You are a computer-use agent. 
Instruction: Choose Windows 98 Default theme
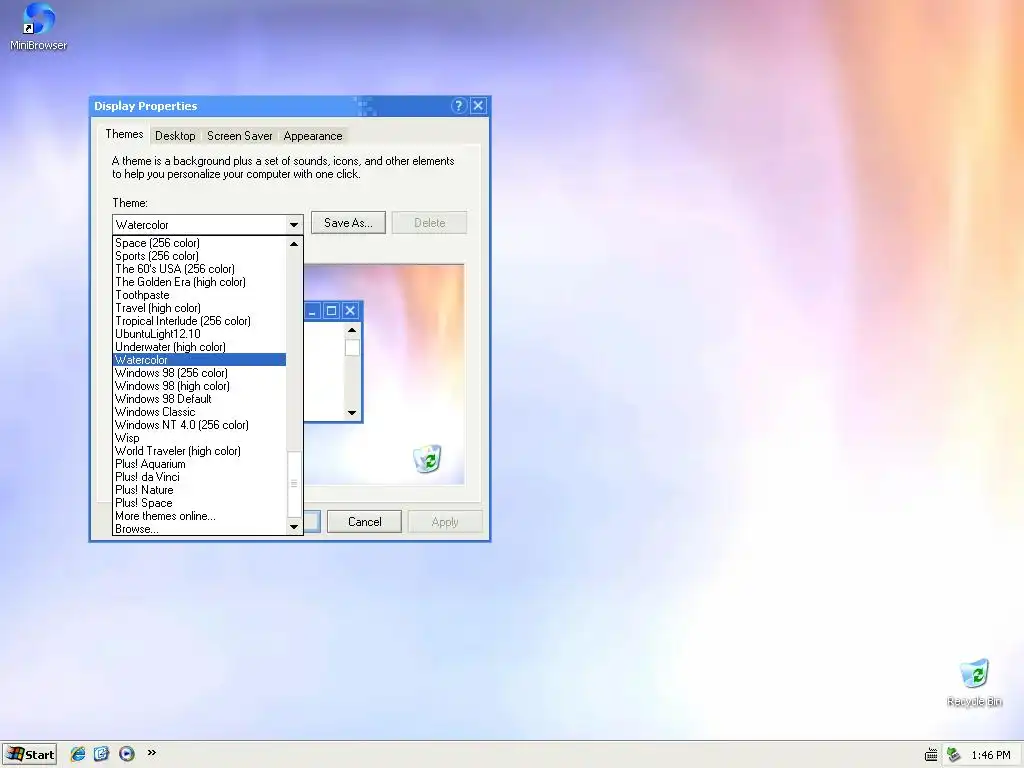tap(200, 399)
